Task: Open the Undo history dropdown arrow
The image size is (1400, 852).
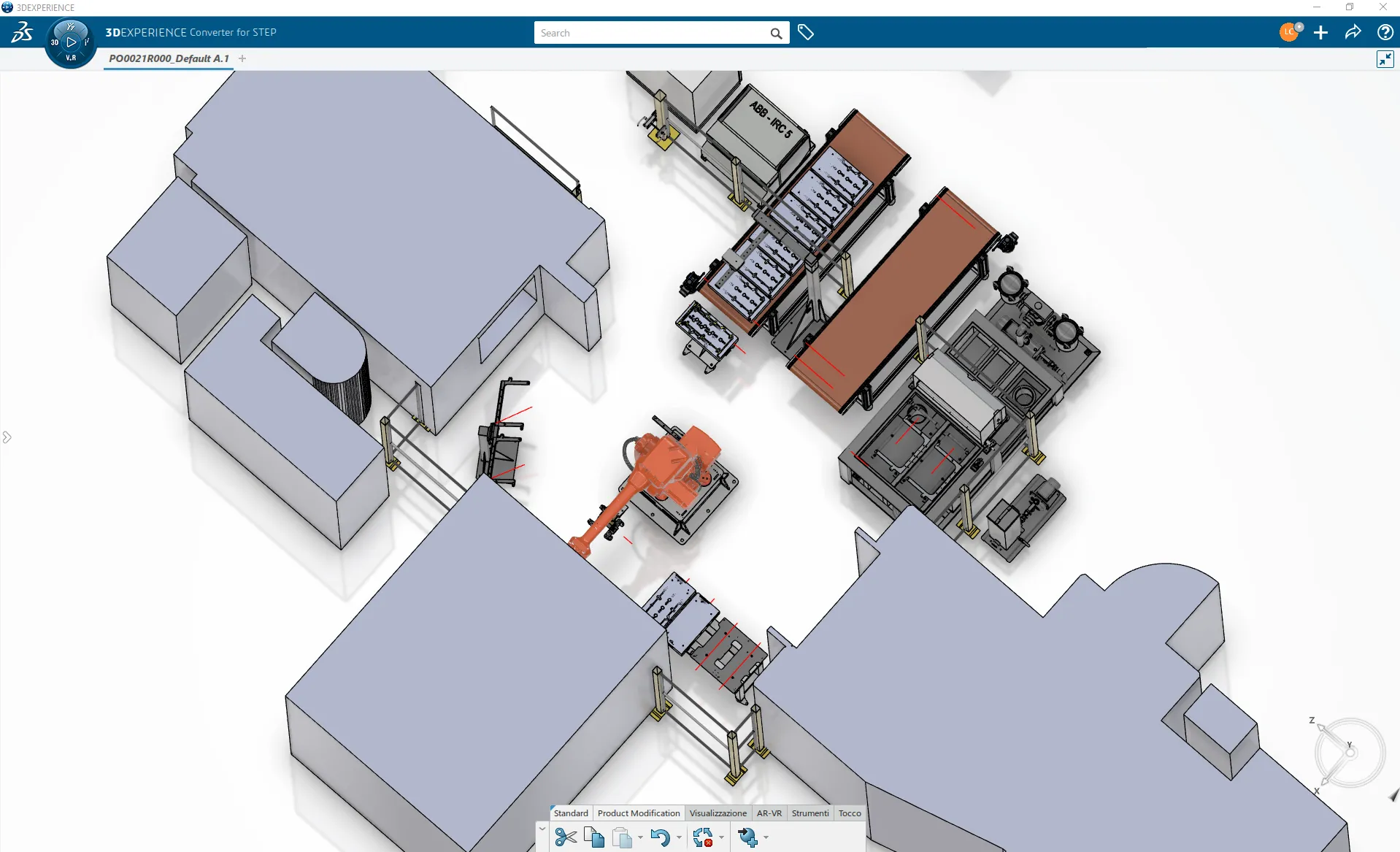Action: pos(680,839)
